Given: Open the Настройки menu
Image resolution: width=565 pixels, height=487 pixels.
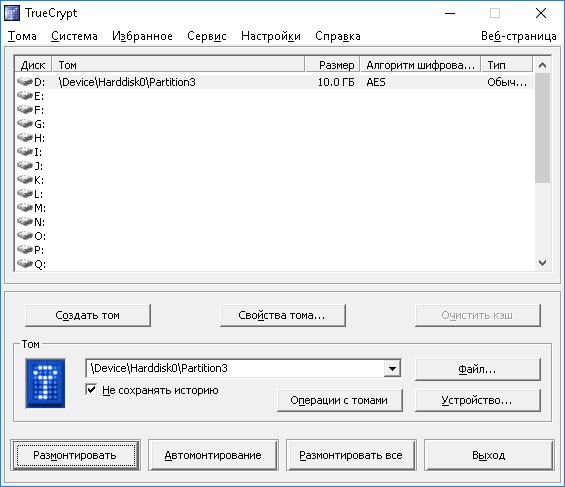Looking at the screenshot, I should (x=271, y=36).
